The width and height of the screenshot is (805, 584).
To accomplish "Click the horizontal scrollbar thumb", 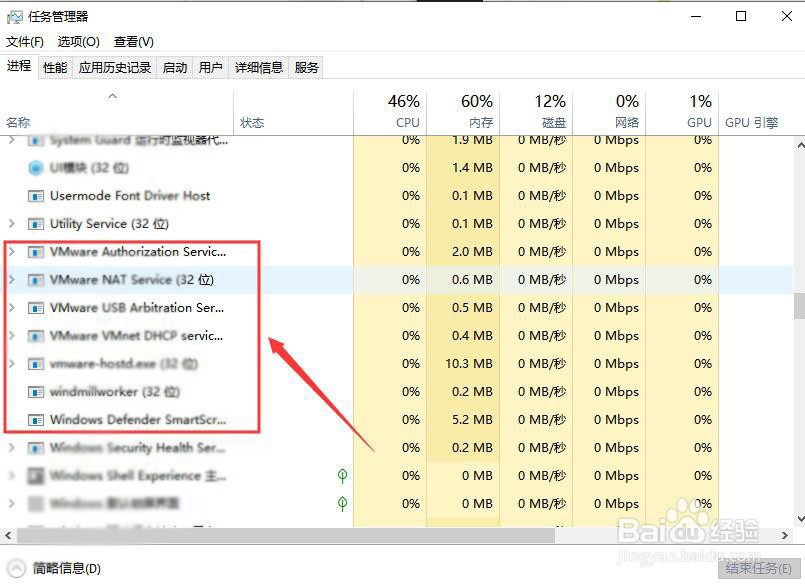I will point(286,535).
